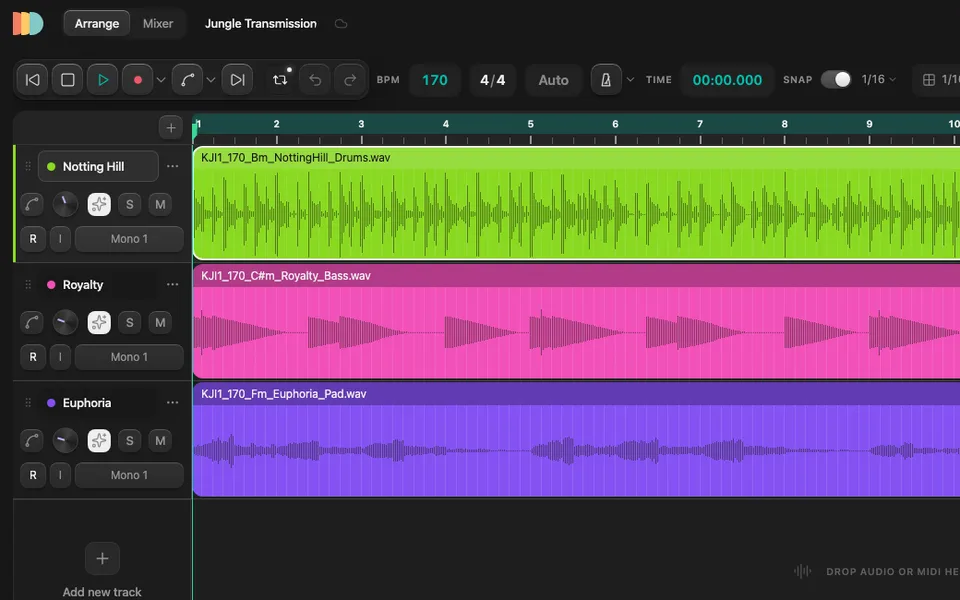Screen dimensions: 960x600
Task: Open effects for Notting Hill track
Action: 99,204
